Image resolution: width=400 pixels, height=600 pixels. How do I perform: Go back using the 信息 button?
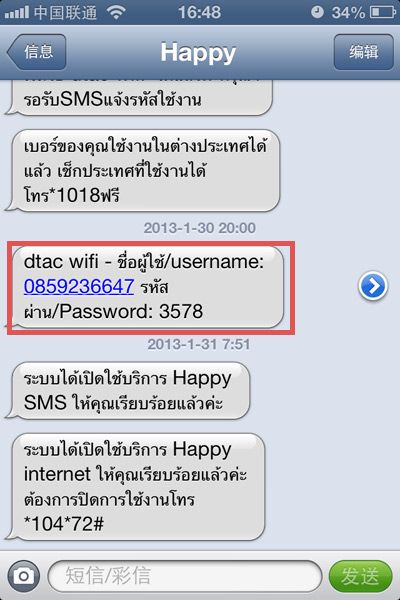[x=36, y=52]
